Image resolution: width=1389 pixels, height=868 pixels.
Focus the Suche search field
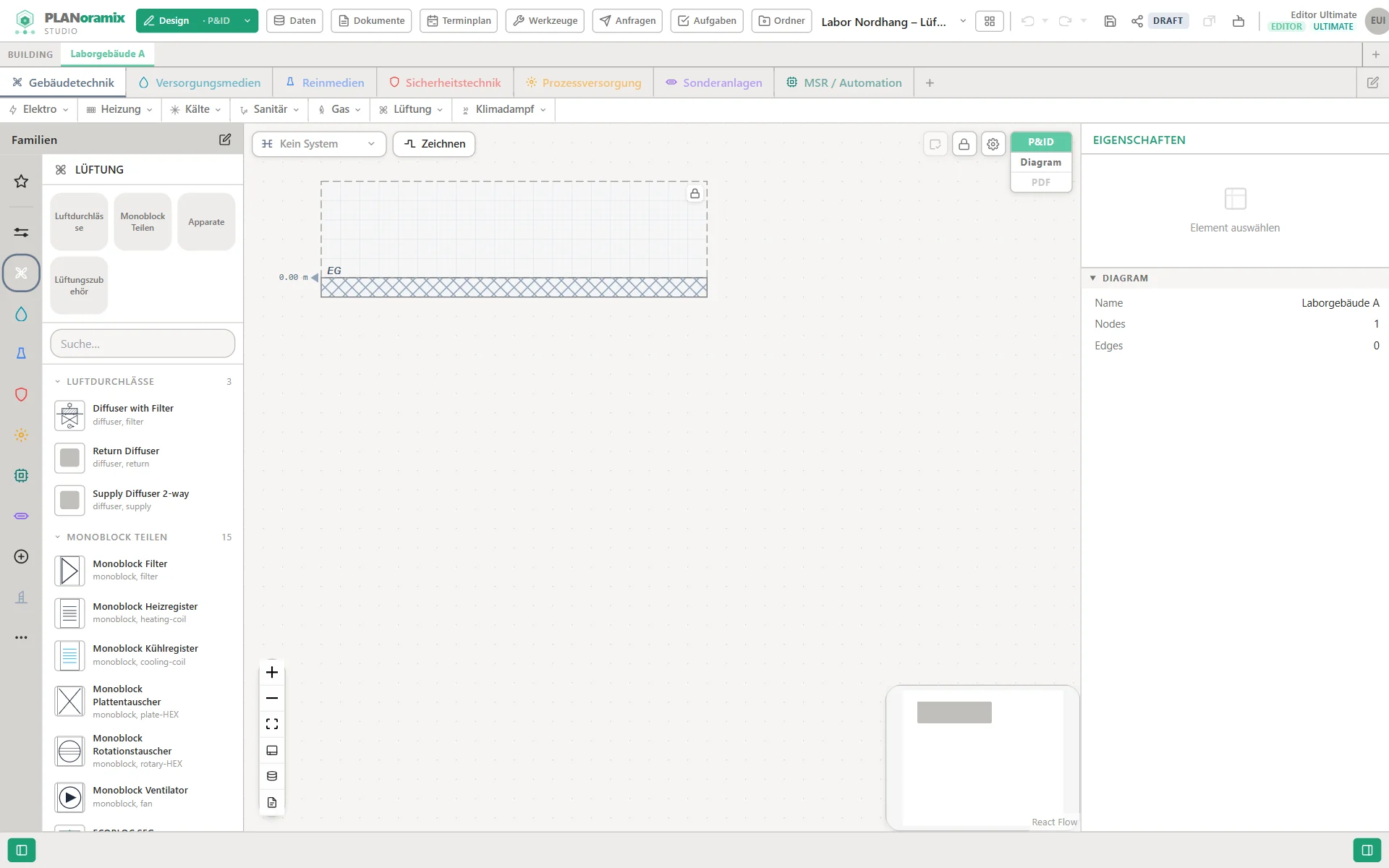[143, 344]
